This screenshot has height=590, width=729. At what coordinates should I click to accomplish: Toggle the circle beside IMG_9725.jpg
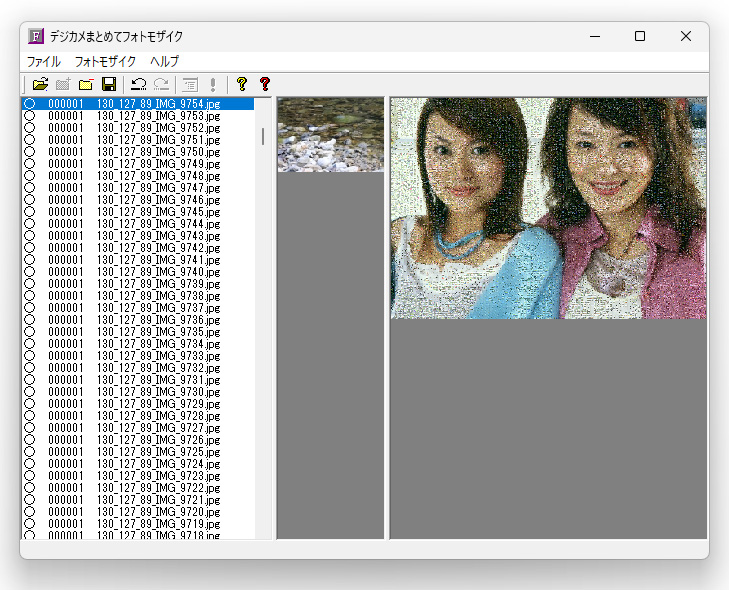tap(30, 451)
